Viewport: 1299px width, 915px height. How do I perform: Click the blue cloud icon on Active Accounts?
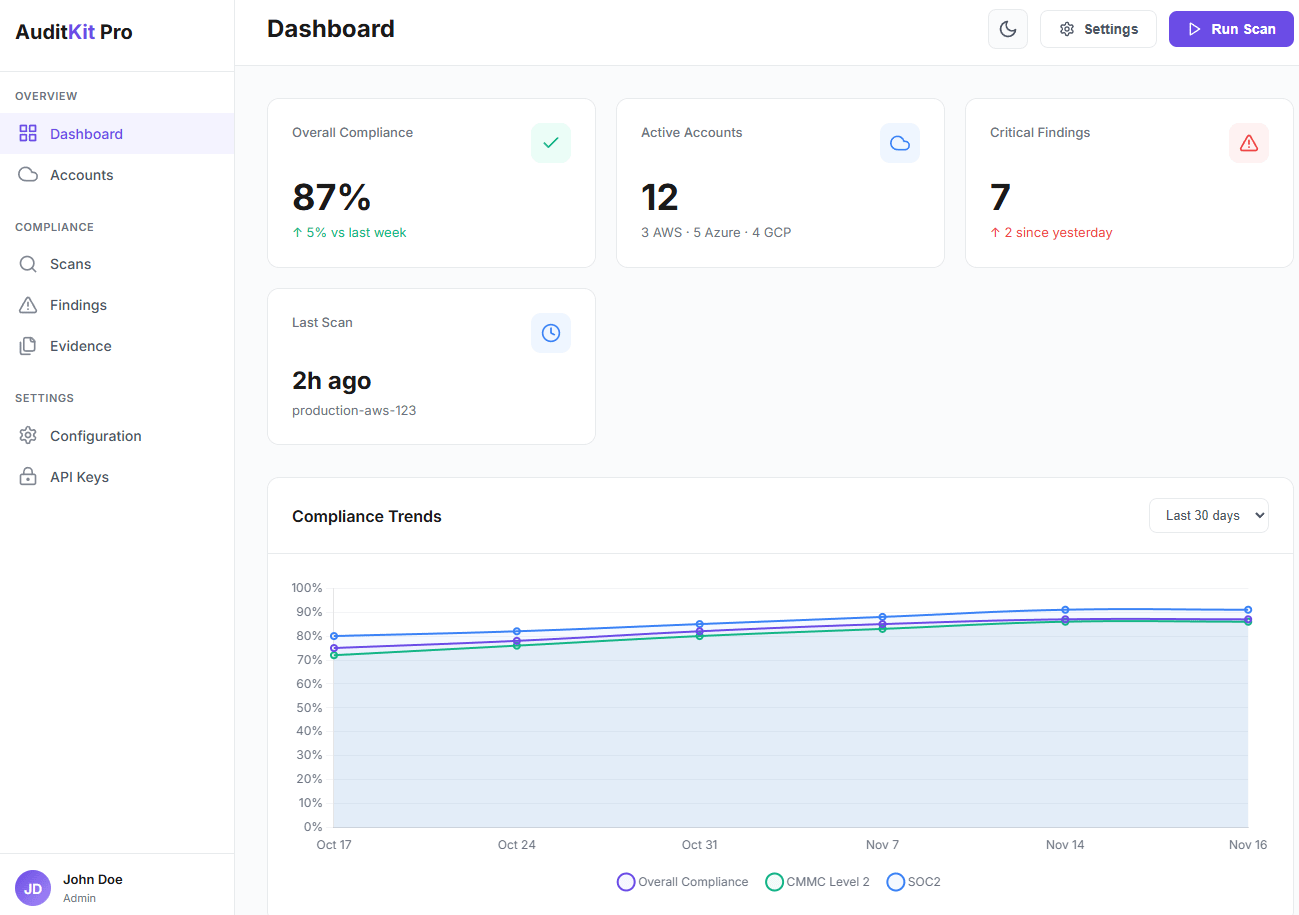(x=900, y=143)
